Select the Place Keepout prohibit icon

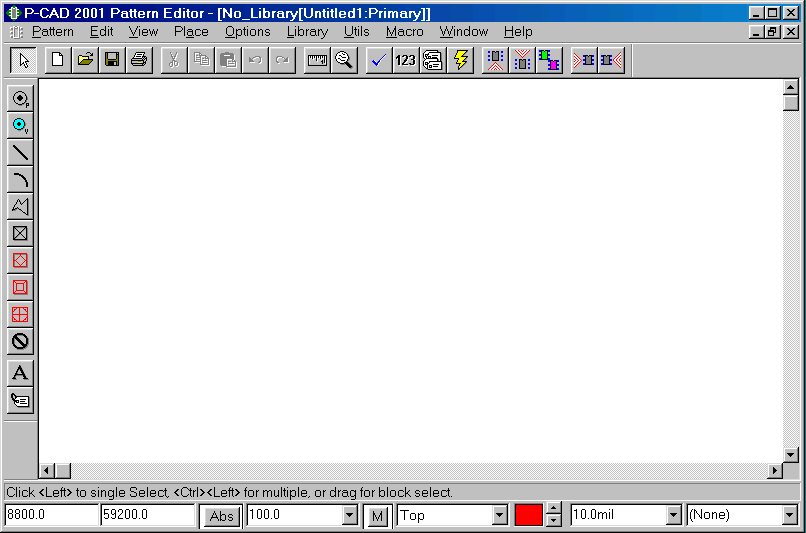point(20,341)
